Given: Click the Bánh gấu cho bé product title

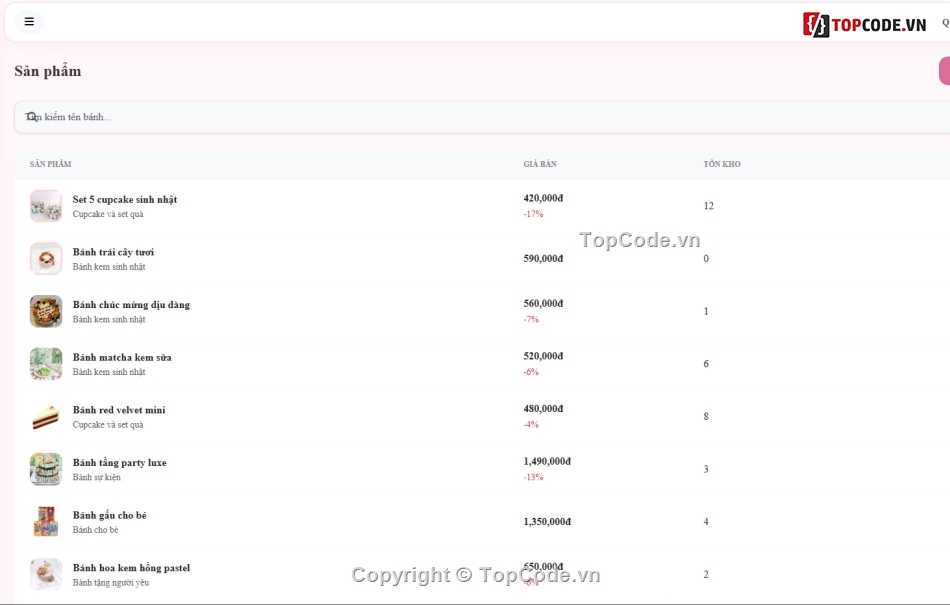Looking at the screenshot, I should pos(110,515).
